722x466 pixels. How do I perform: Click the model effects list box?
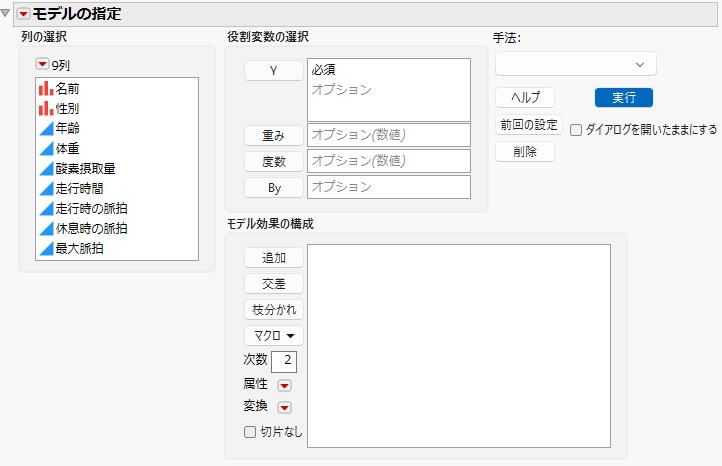point(459,346)
